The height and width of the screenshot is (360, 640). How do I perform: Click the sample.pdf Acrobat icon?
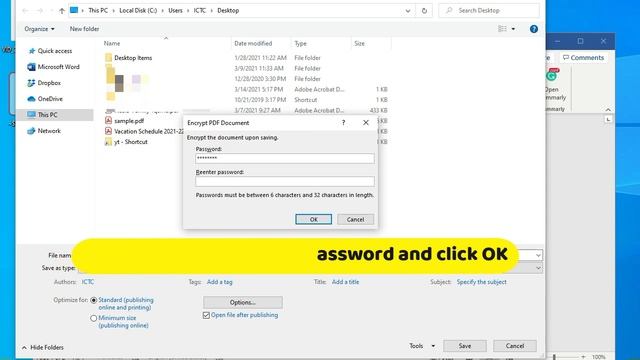(108, 121)
